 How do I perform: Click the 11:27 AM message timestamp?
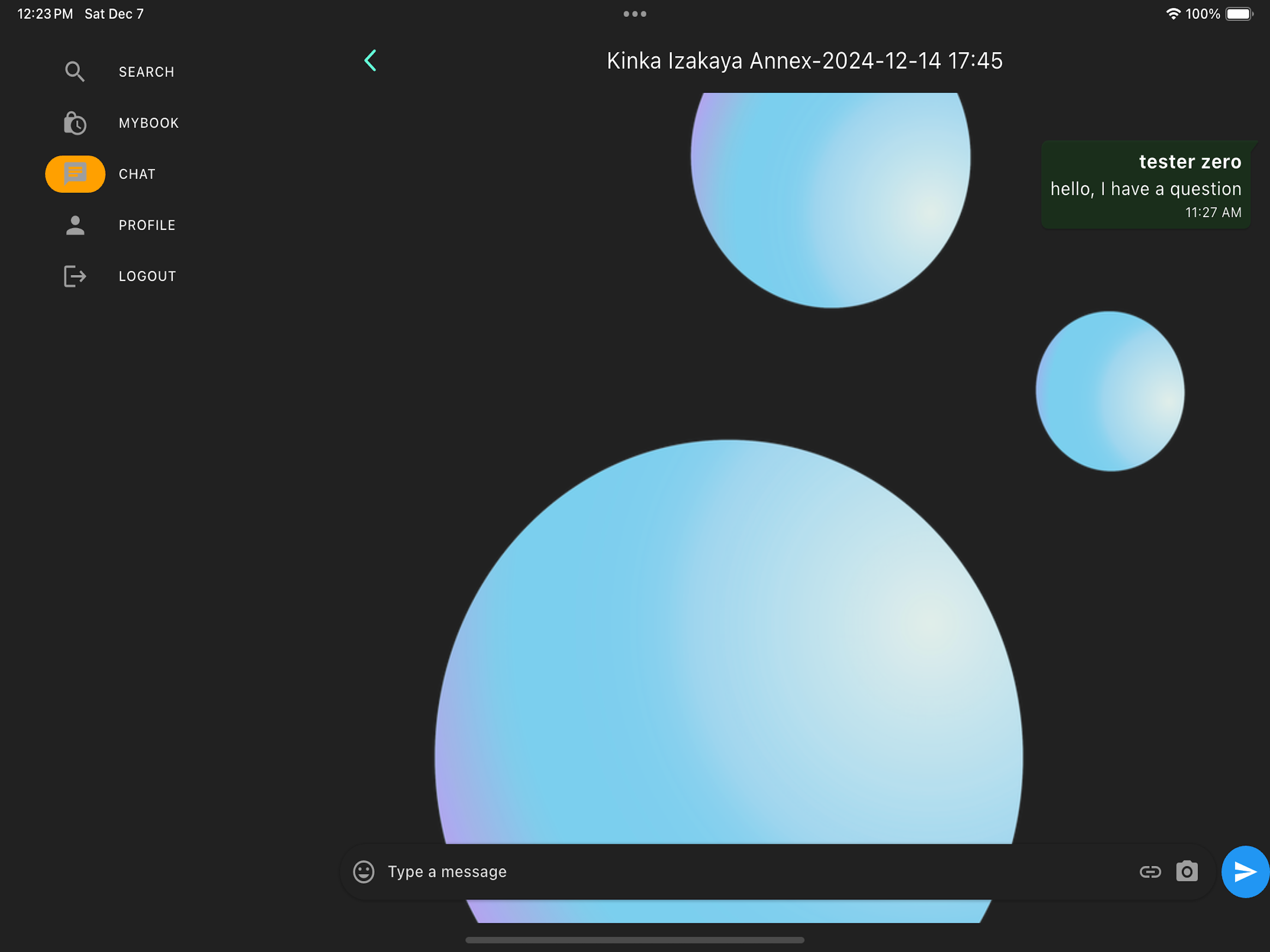click(1213, 212)
